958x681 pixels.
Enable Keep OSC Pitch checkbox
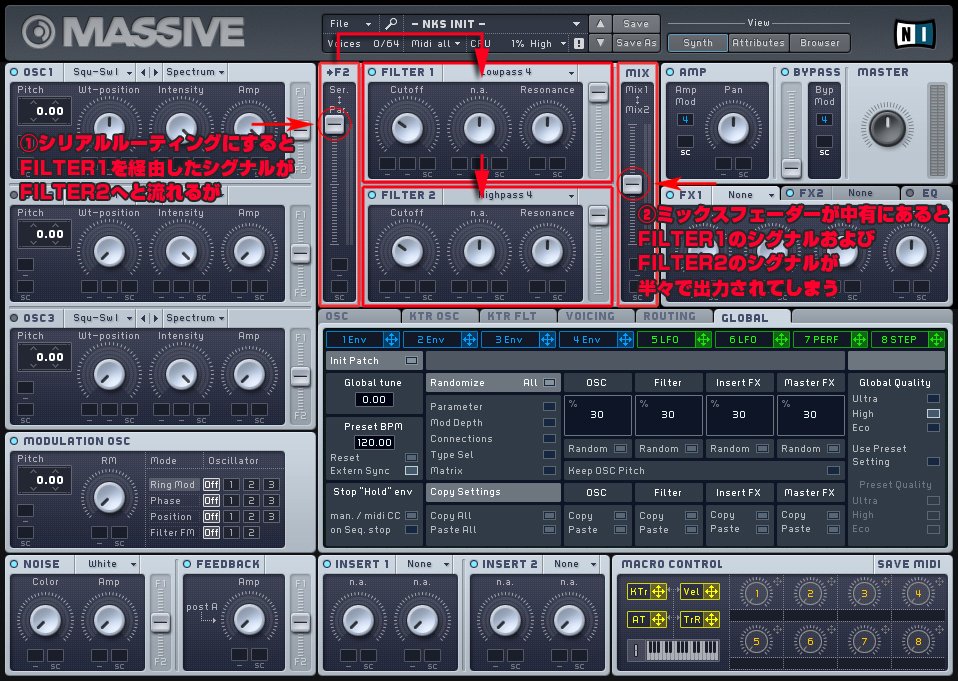point(833,471)
